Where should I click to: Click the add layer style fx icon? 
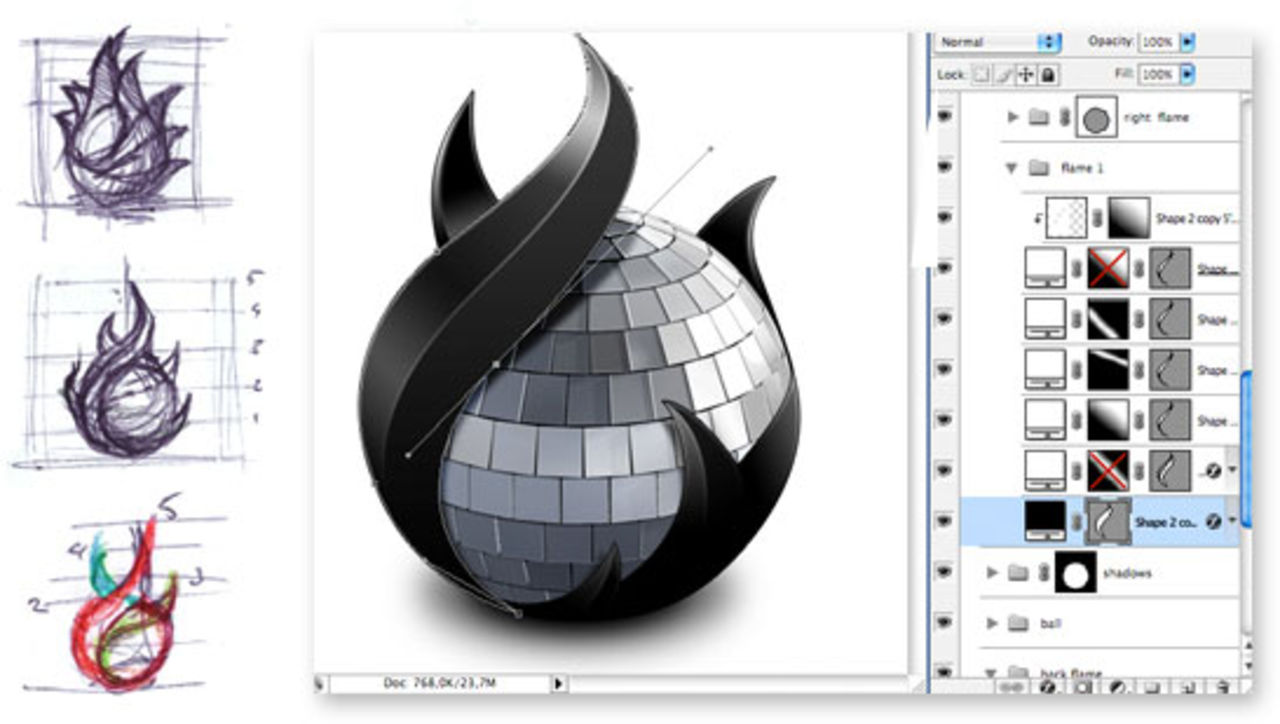pos(1050,688)
